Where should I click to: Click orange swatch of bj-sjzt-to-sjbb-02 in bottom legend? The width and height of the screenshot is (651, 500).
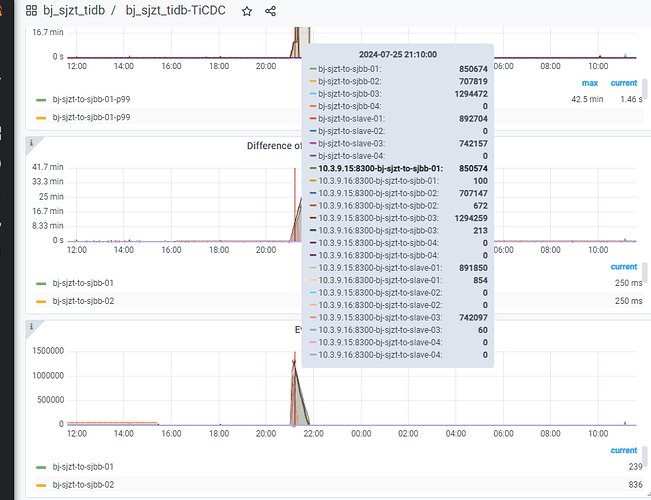(41, 485)
